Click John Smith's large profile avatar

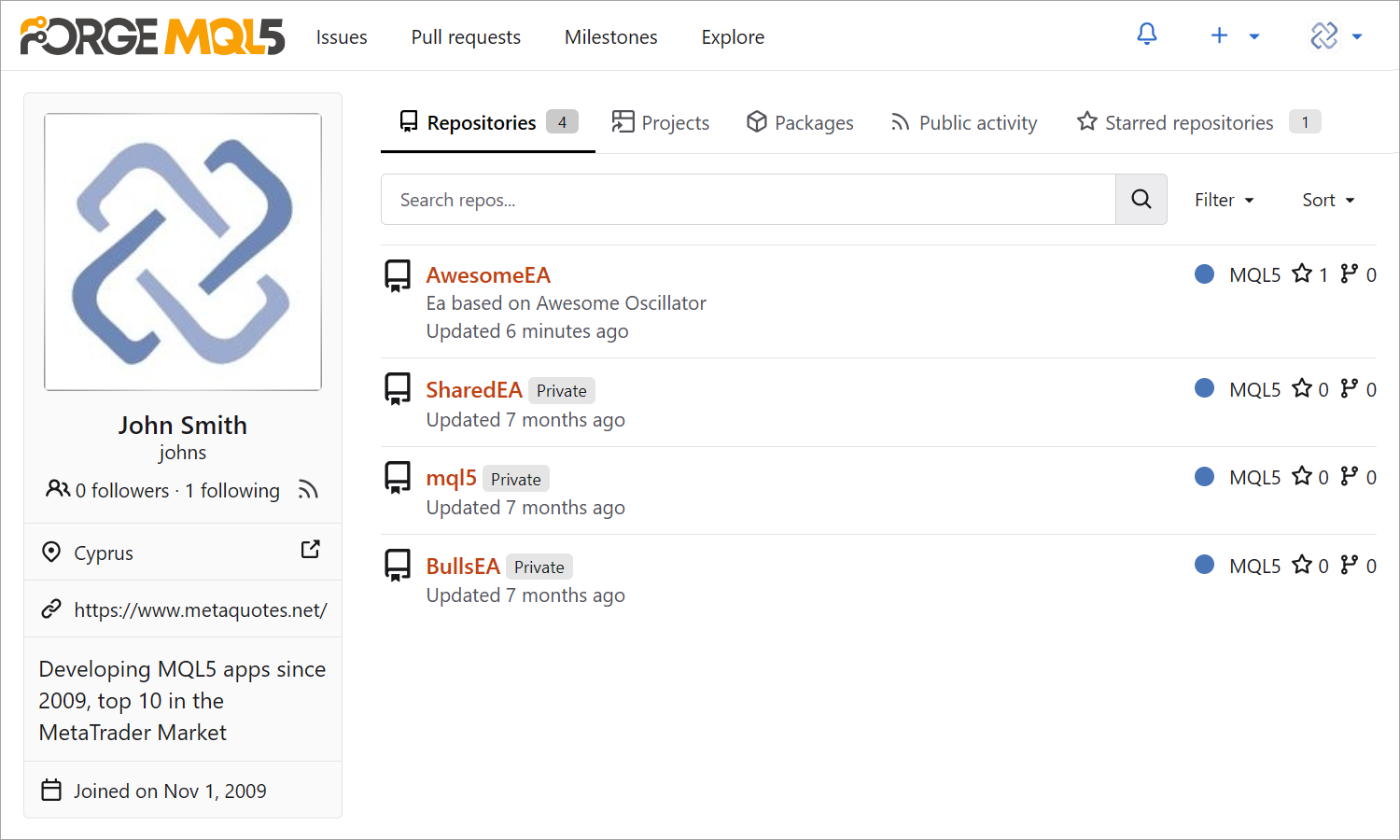pyautogui.click(x=183, y=252)
